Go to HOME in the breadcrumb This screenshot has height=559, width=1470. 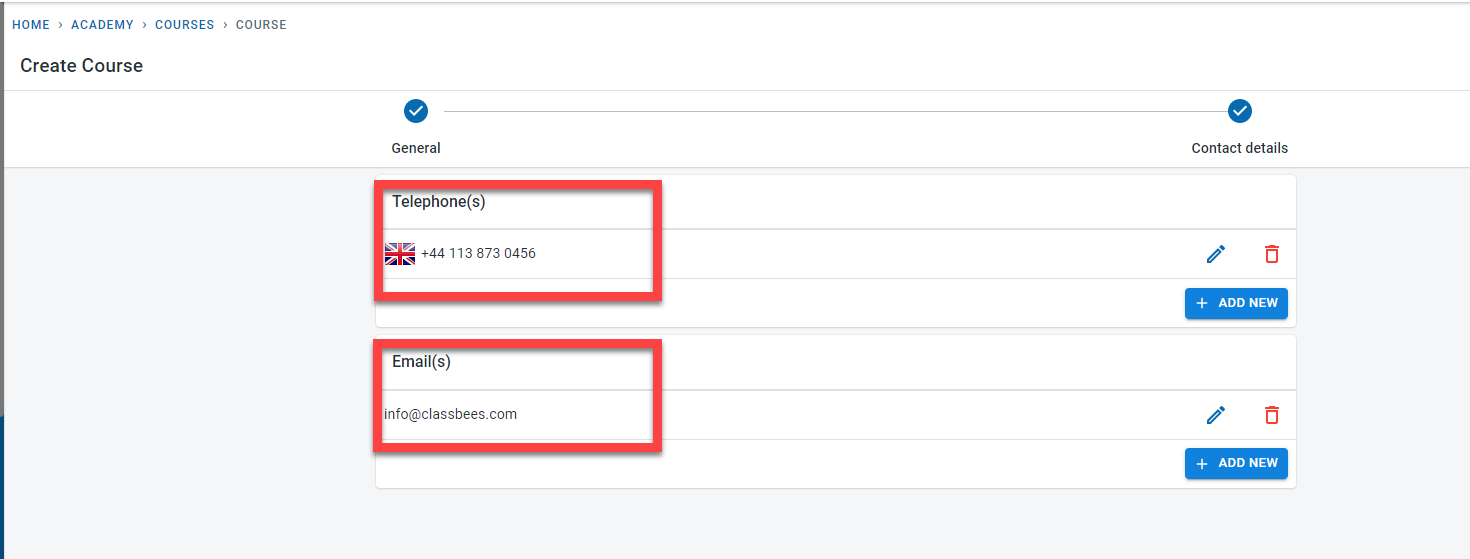(x=31, y=25)
